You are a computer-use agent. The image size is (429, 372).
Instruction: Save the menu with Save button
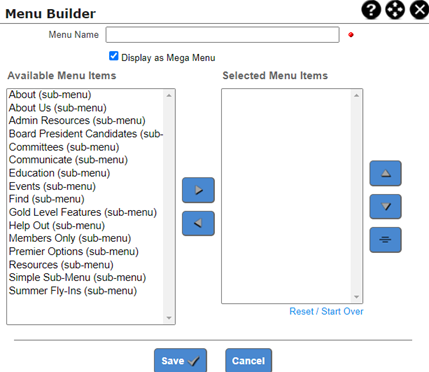[x=180, y=361]
